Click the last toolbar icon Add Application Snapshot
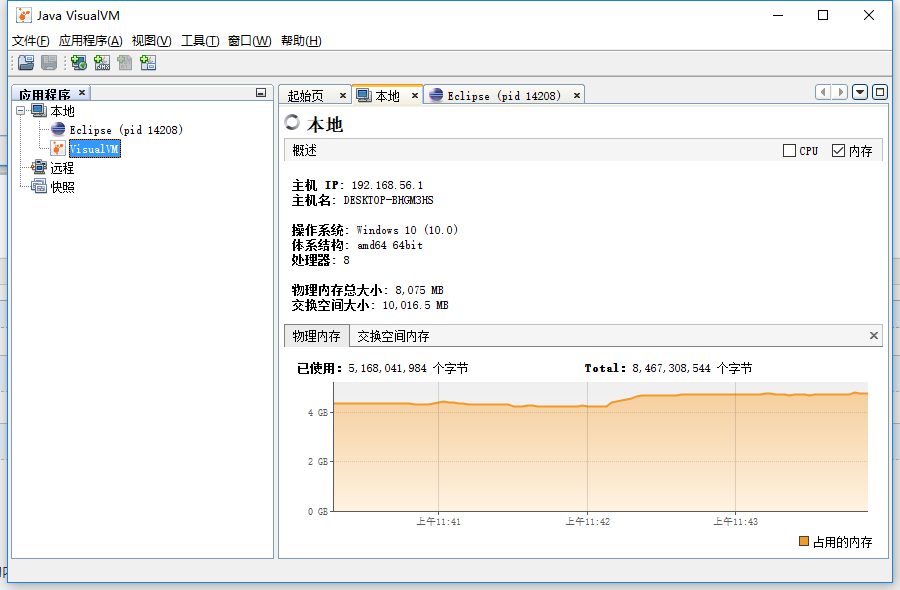This screenshot has width=900, height=590. [x=148, y=63]
